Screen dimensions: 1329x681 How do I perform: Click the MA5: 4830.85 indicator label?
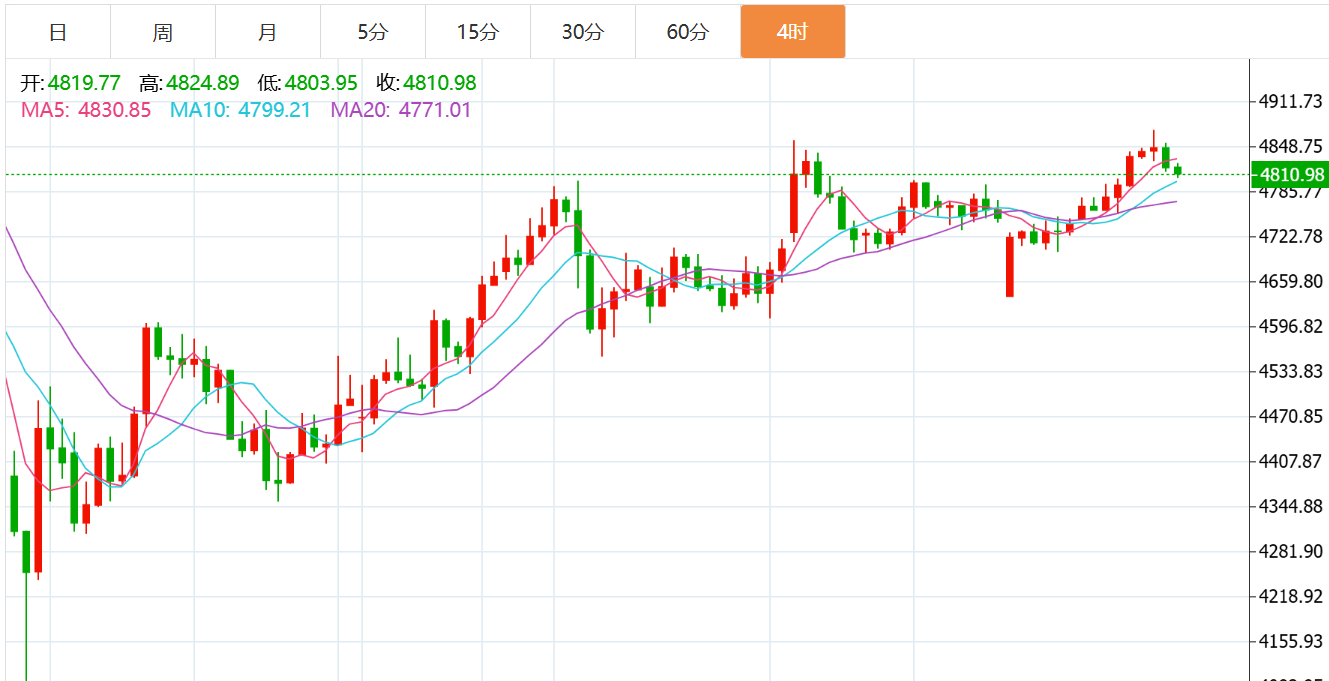click(x=86, y=110)
